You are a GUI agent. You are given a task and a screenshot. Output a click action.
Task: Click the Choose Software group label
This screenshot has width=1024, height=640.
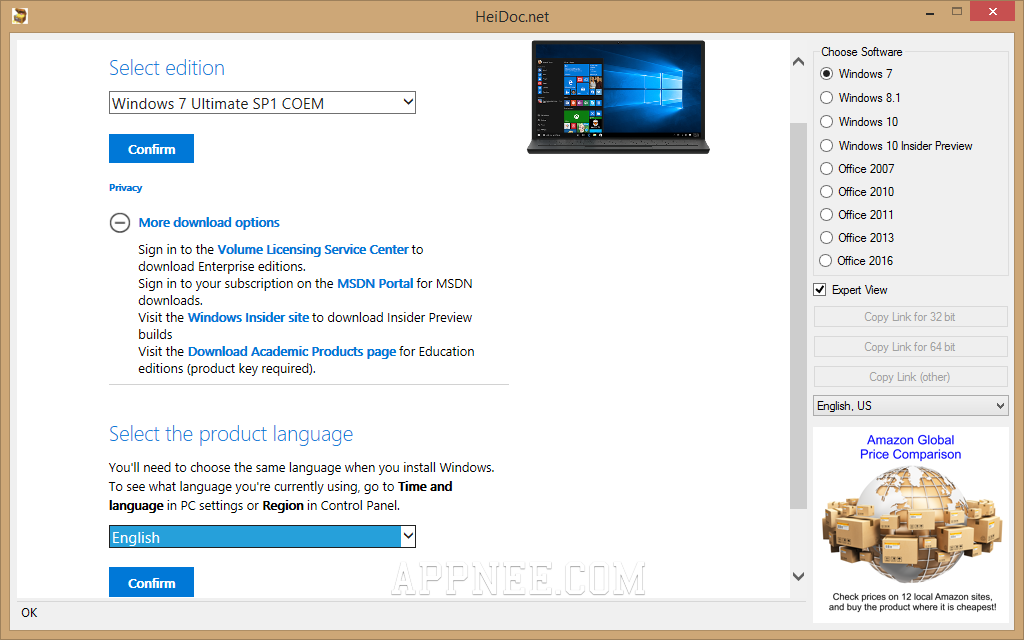[x=861, y=52]
